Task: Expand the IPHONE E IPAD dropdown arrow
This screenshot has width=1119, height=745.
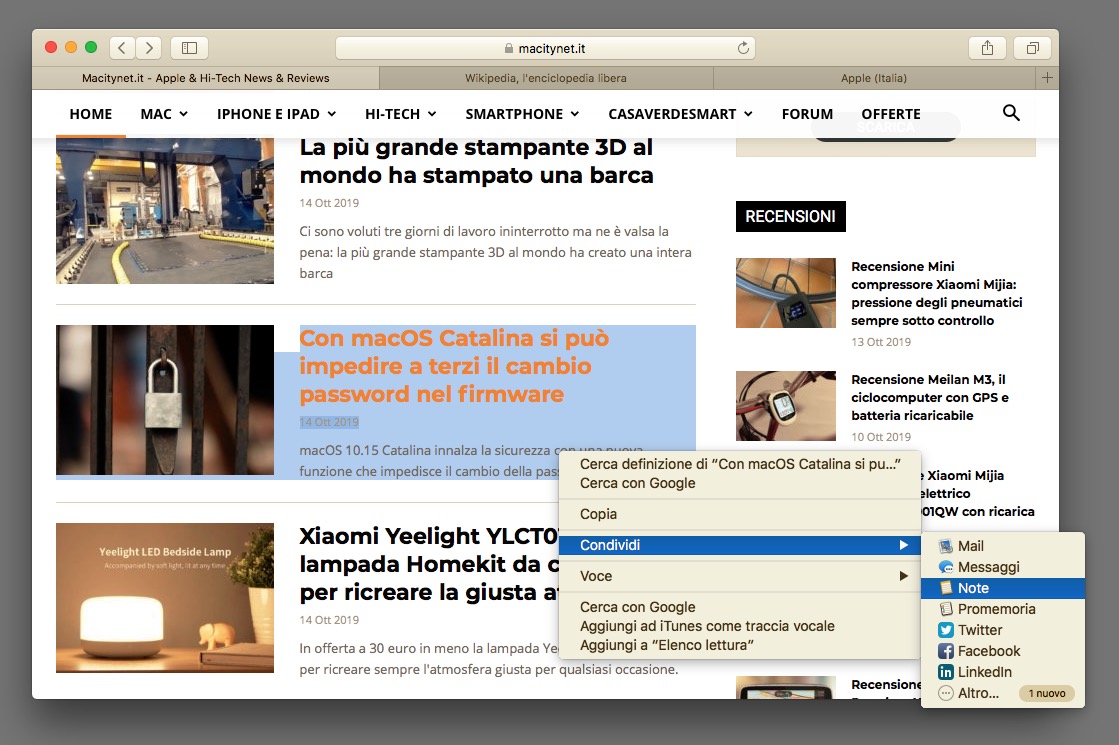Action: point(332,114)
